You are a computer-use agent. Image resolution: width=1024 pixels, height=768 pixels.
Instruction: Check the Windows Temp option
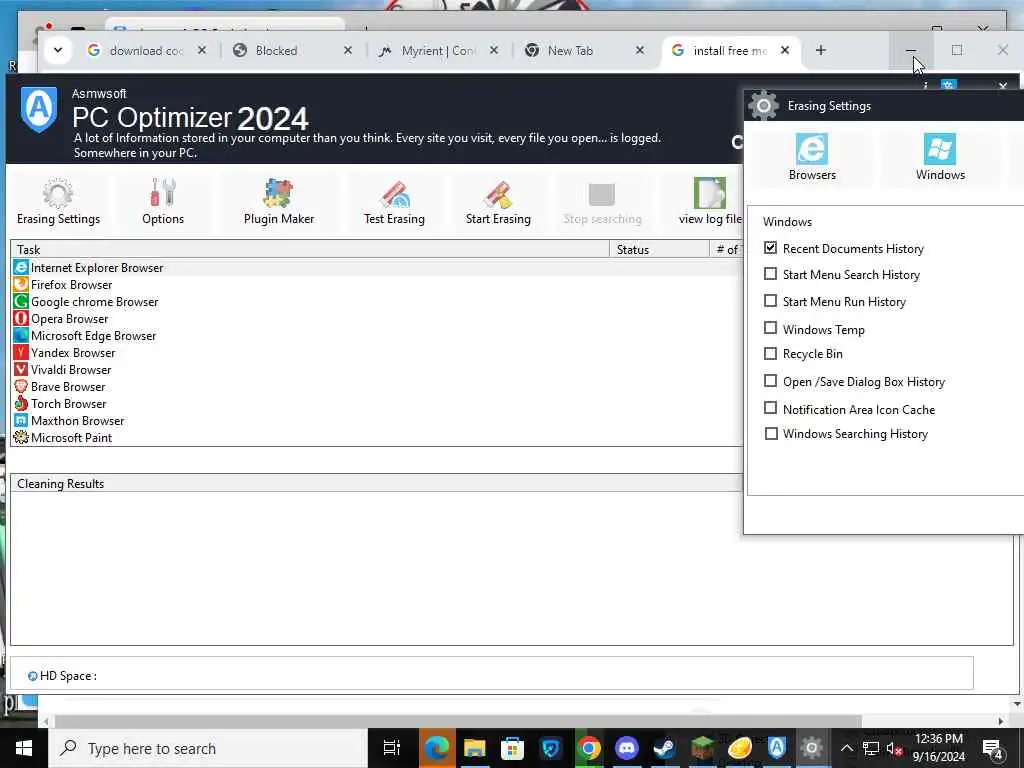[771, 328]
